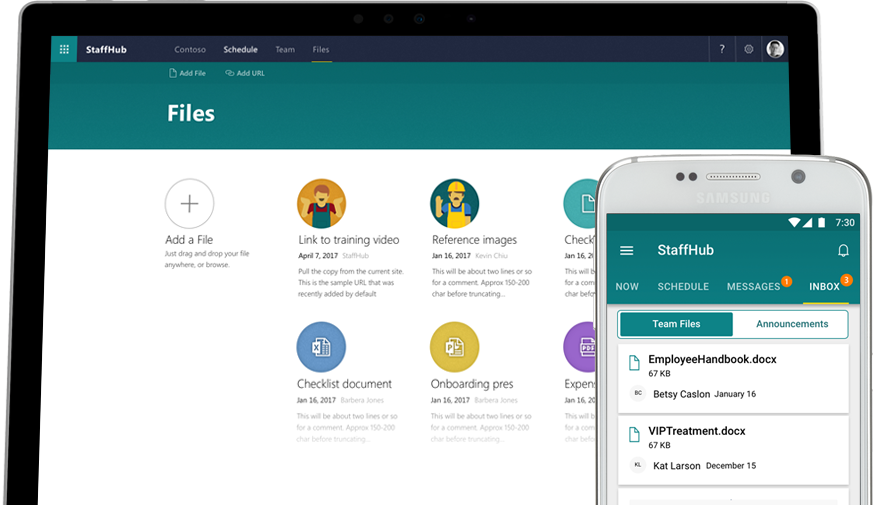Open the Link to training video thumbnail
The width and height of the screenshot is (876, 505).
click(x=321, y=204)
